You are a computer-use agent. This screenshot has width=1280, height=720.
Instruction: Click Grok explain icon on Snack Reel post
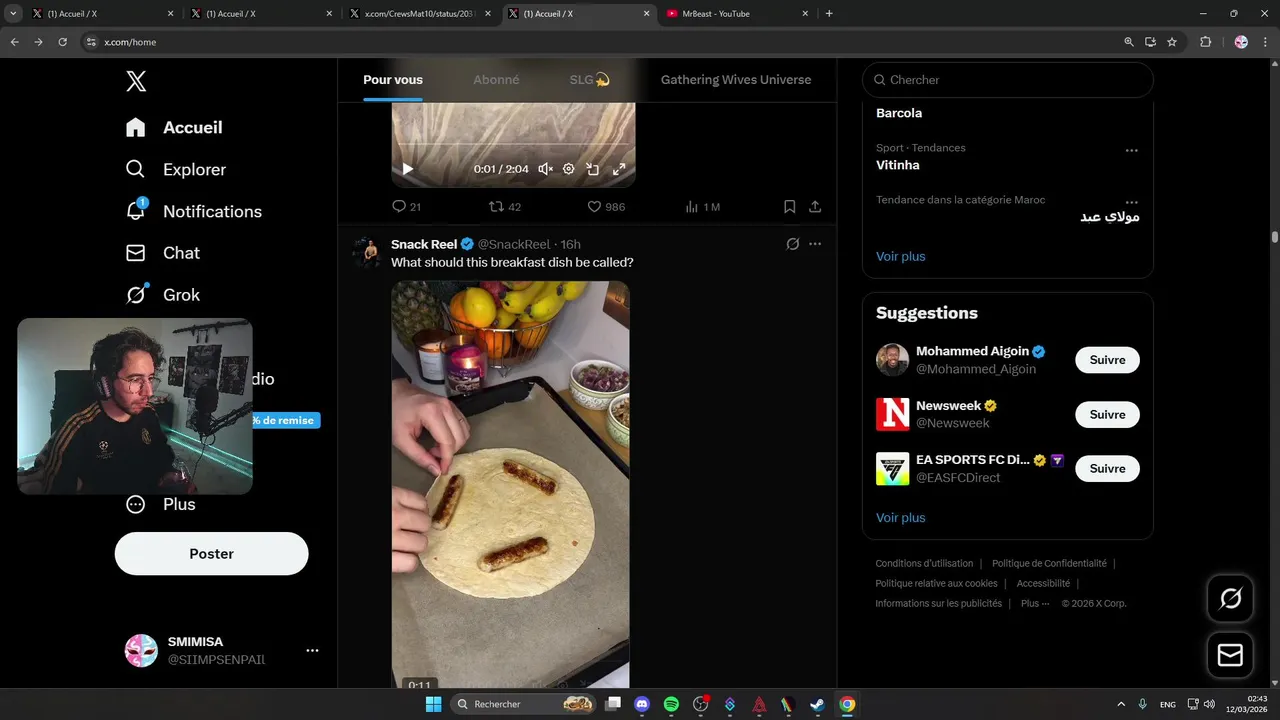pyautogui.click(x=792, y=244)
